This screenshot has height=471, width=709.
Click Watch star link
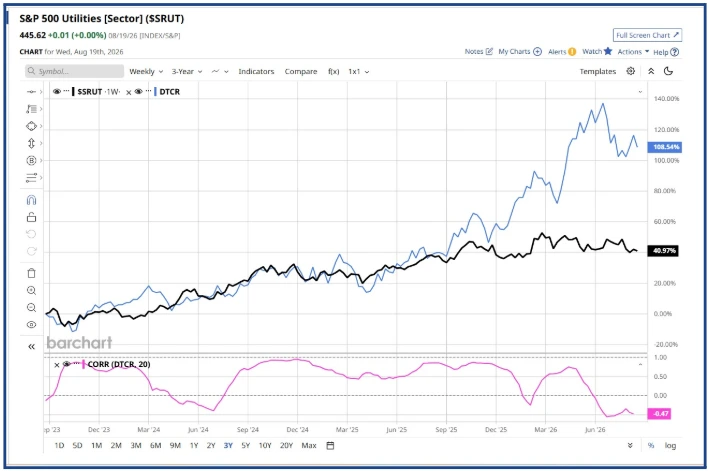point(597,51)
